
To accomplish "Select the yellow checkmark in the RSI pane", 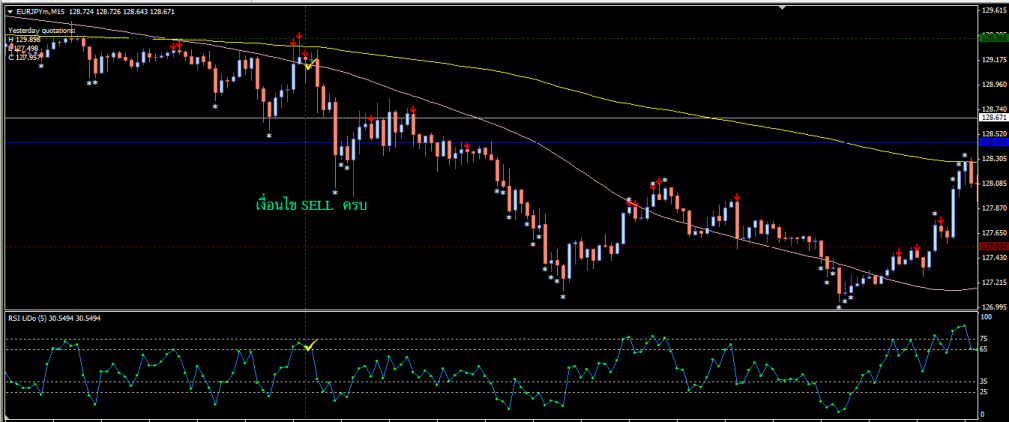I will point(311,345).
